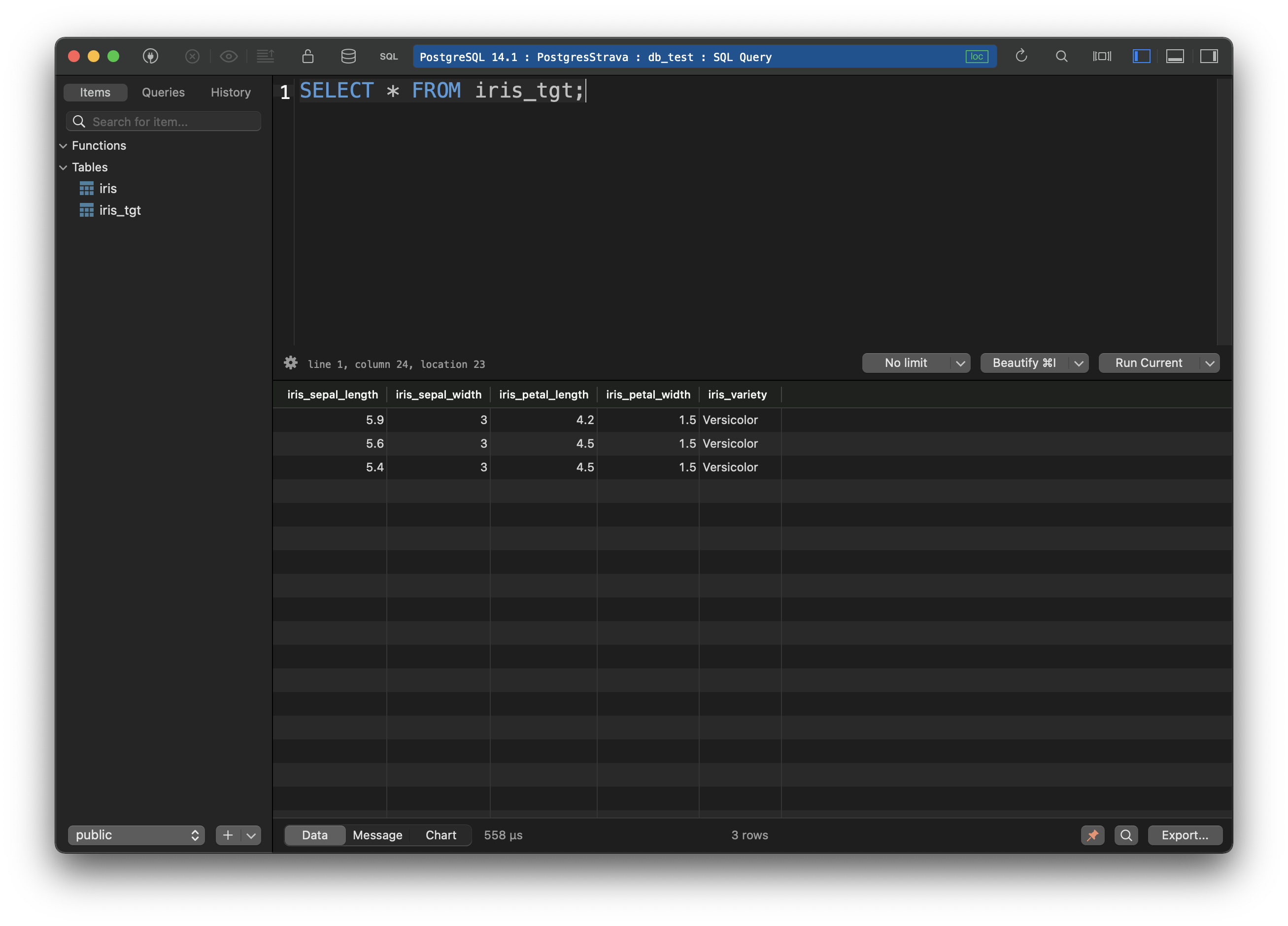Open the search icon in the toolbar
This screenshot has height=926, width=1288.
click(1061, 56)
